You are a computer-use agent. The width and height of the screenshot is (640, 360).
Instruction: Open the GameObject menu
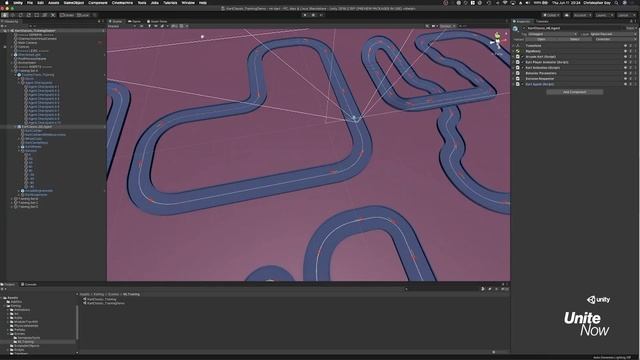point(74,2)
